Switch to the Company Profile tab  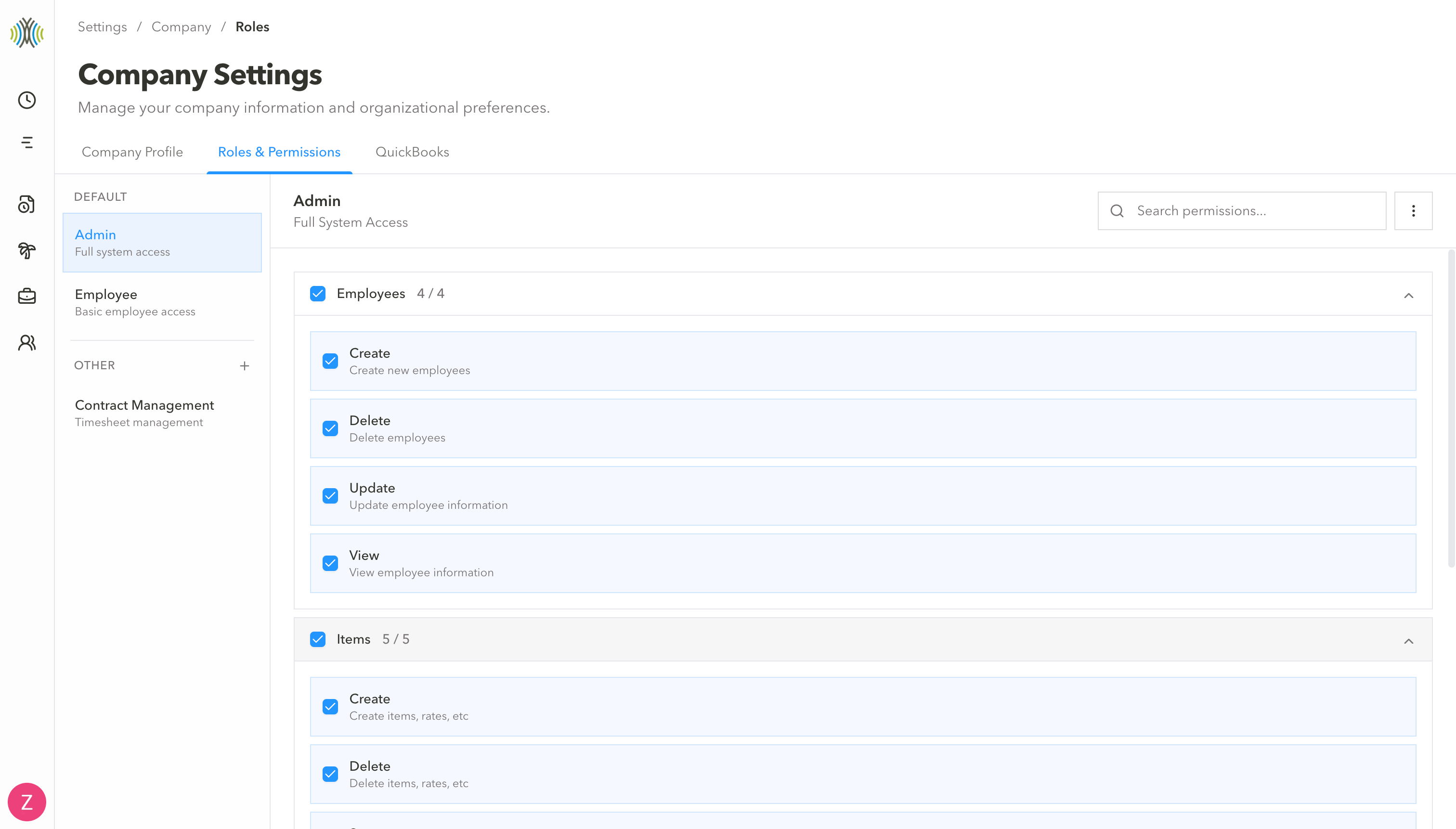coord(132,152)
